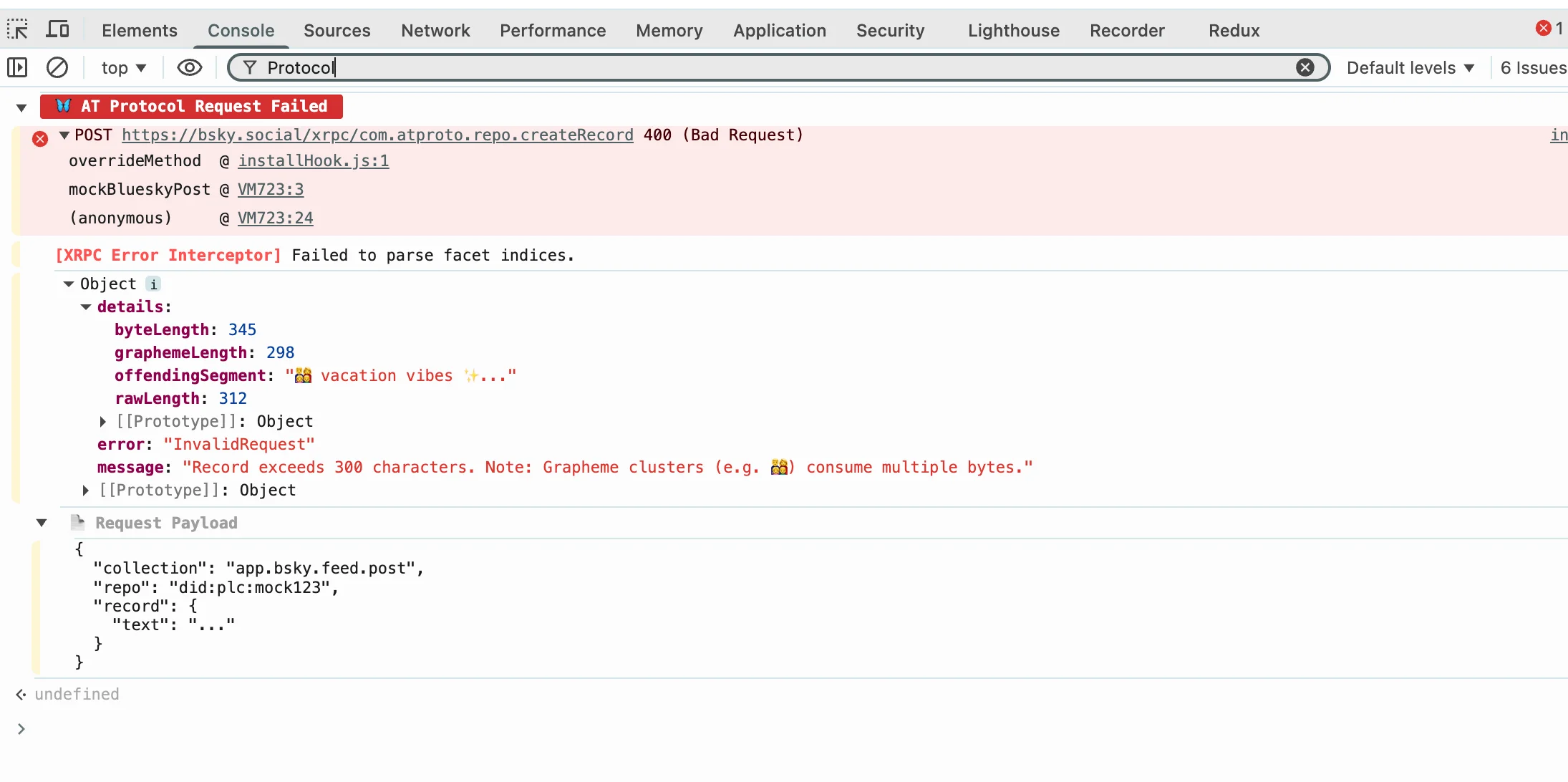This screenshot has height=782, width=1568.
Task: Clear the console with the ban icon
Action: (57, 67)
